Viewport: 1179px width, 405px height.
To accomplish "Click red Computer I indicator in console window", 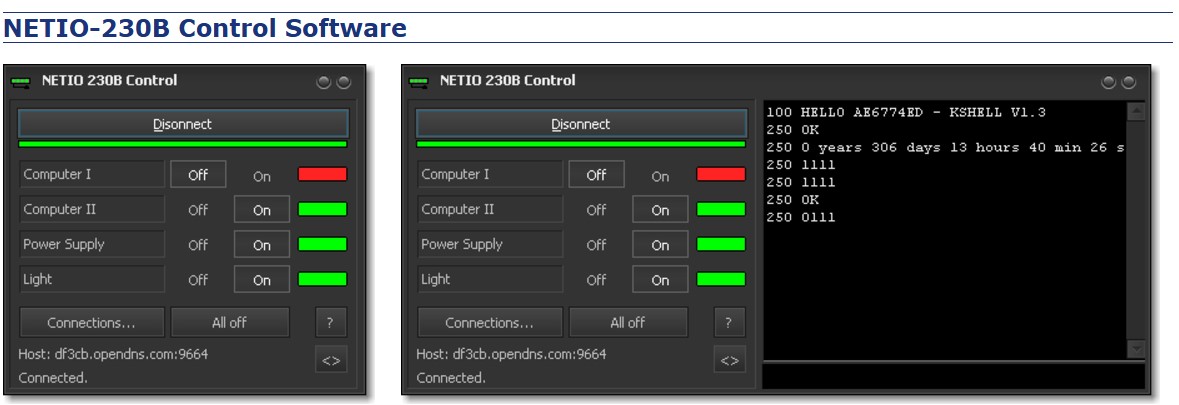I will pos(721,174).
